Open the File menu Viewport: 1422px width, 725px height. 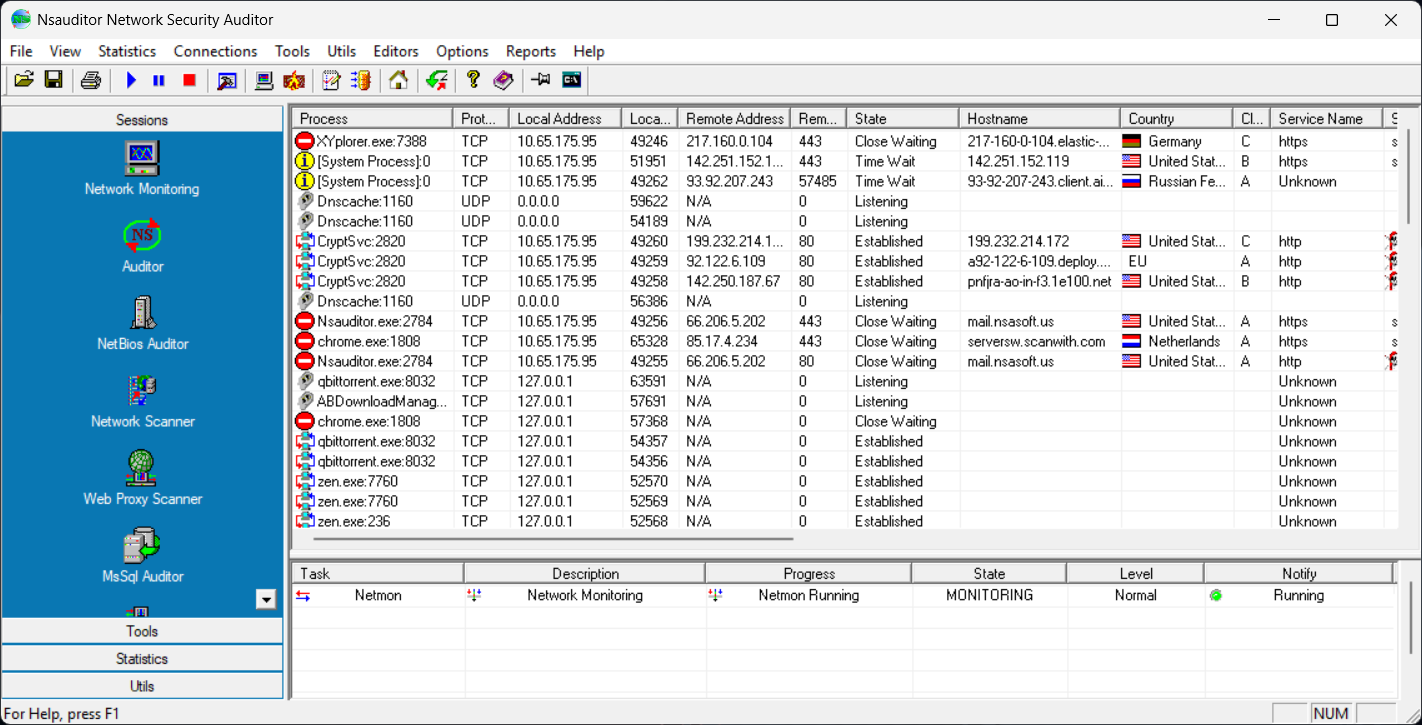pyautogui.click(x=21, y=51)
